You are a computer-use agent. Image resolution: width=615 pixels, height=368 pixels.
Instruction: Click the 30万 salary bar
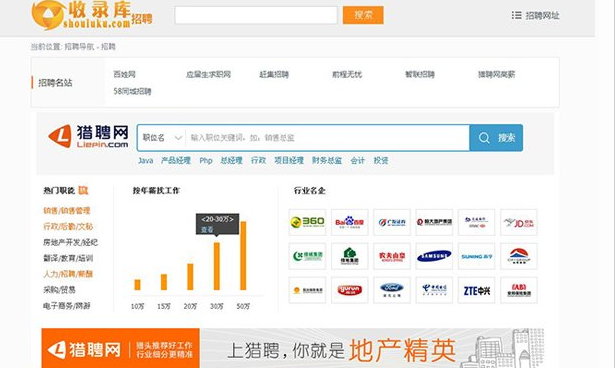(x=217, y=266)
